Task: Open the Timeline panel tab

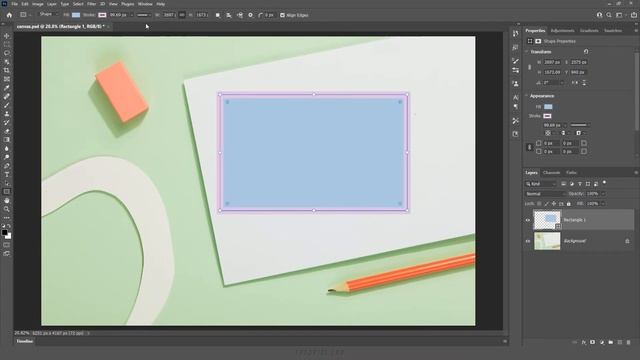Action: point(24,341)
